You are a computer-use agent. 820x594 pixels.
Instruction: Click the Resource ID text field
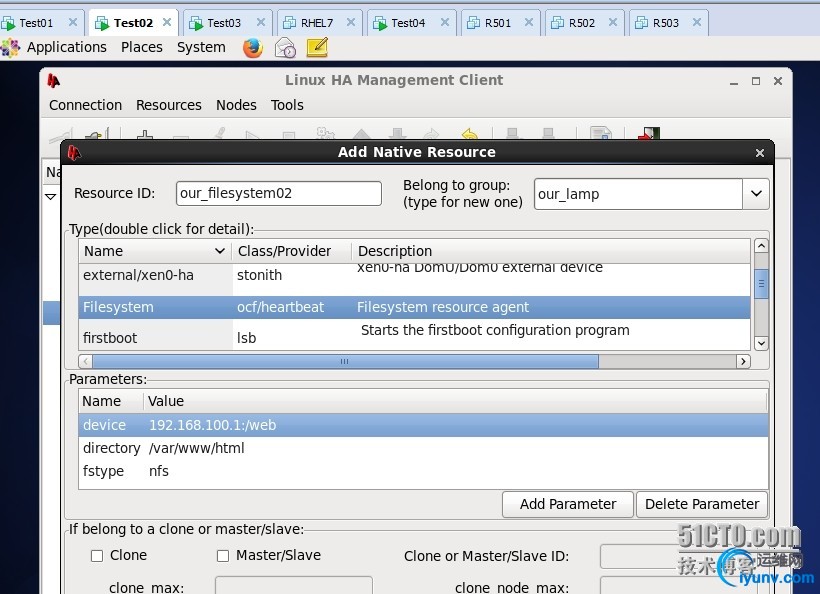point(278,194)
